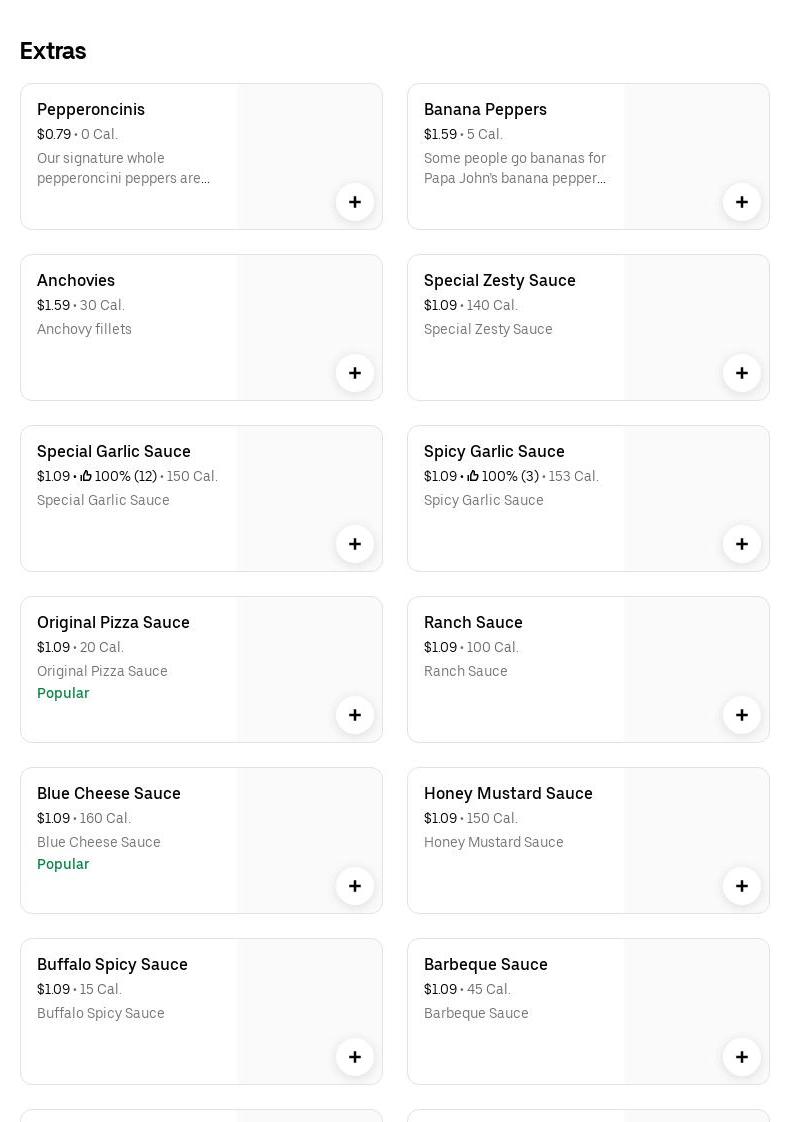804x1122 pixels.
Task: Add Special Zesty Sauce via plus icon
Action: click(x=742, y=373)
